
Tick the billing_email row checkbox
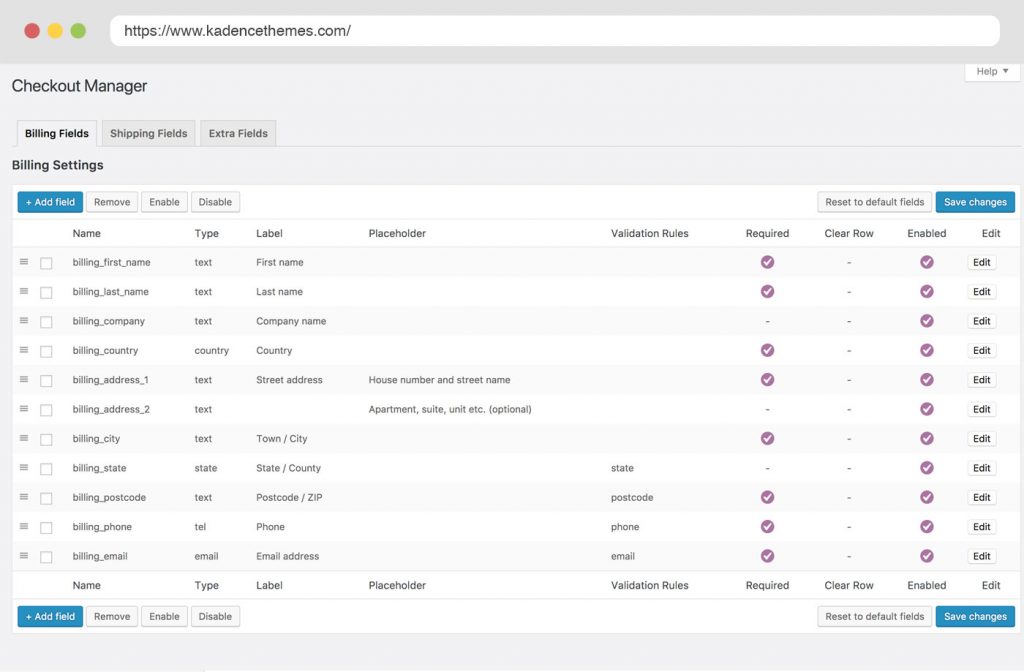pos(46,557)
